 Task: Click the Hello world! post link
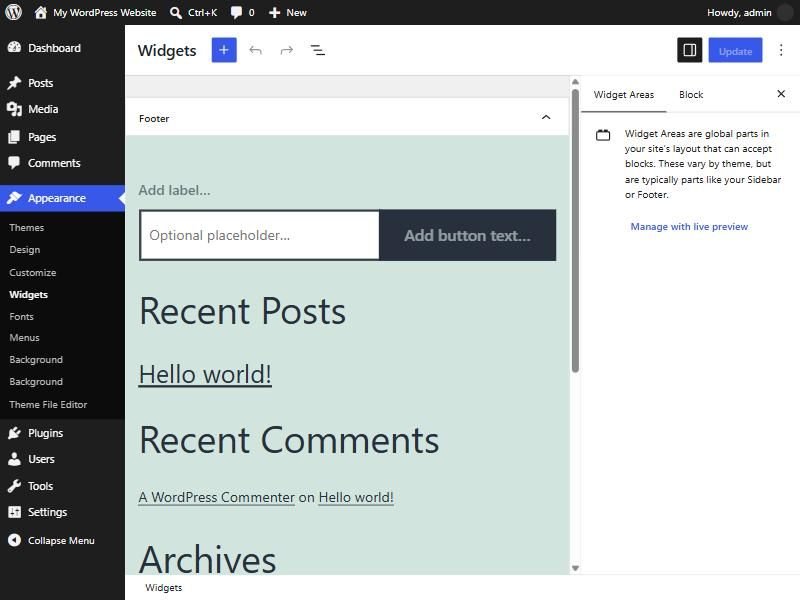tap(205, 374)
